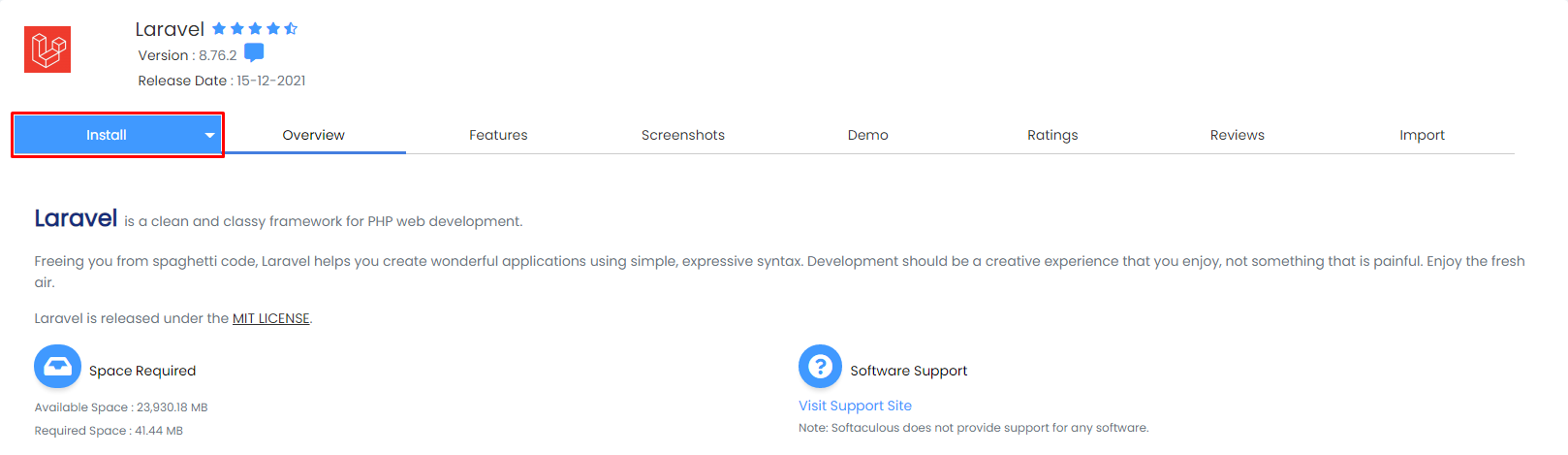Open the version changelog speech bubble icon
This screenshot has height=455, width=1568.
pyautogui.click(x=254, y=52)
